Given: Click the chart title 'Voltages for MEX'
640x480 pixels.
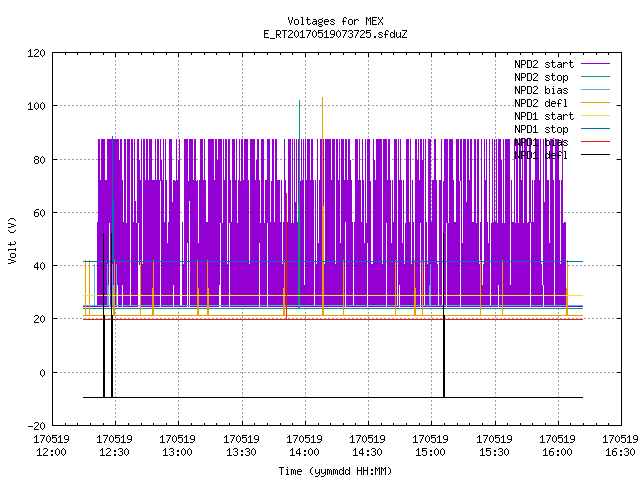Looking at the screenshot, I should [335, 21].
